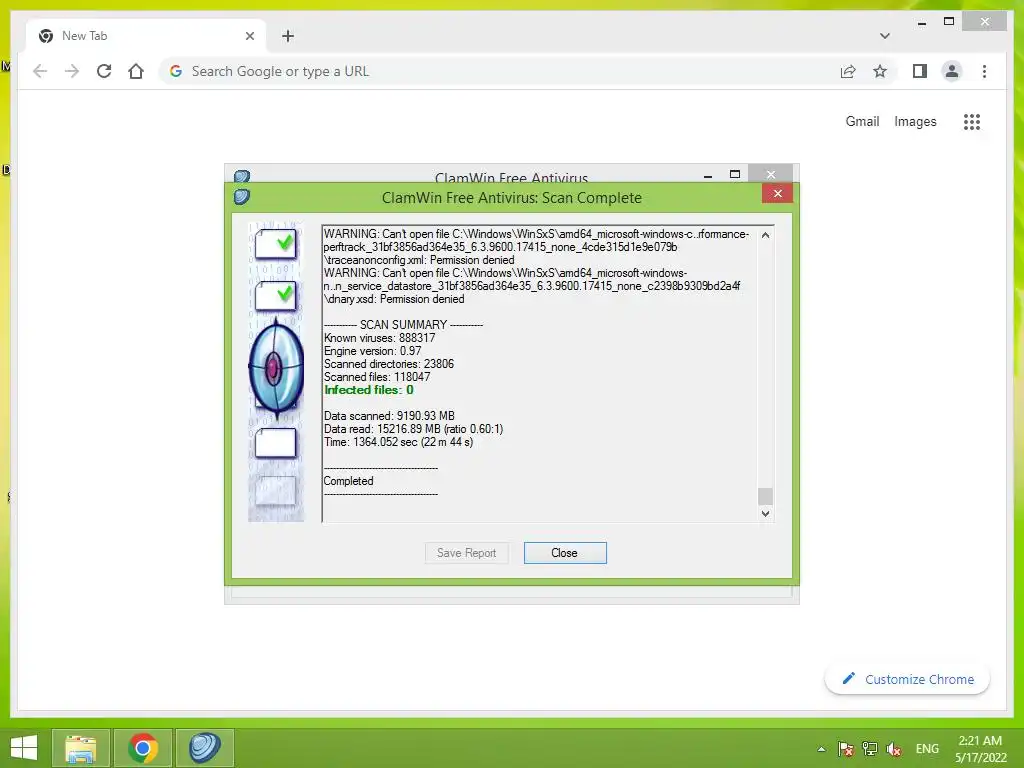The height and width of the screenshot is (768, 1024).
Task: Click the share page icon in Chrome
Action: (x=848, y=71)
